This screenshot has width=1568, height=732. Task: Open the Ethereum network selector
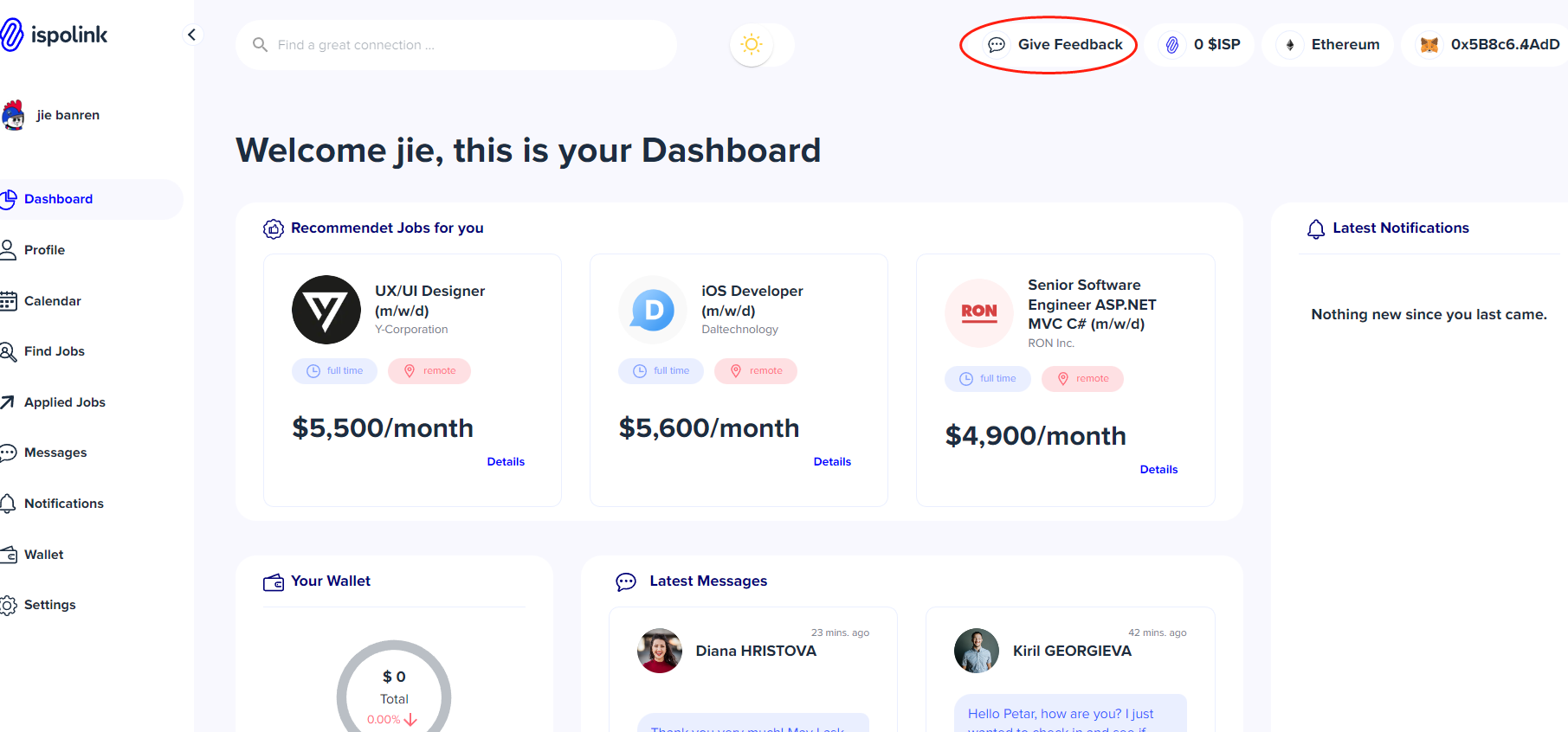point(1329,45)
